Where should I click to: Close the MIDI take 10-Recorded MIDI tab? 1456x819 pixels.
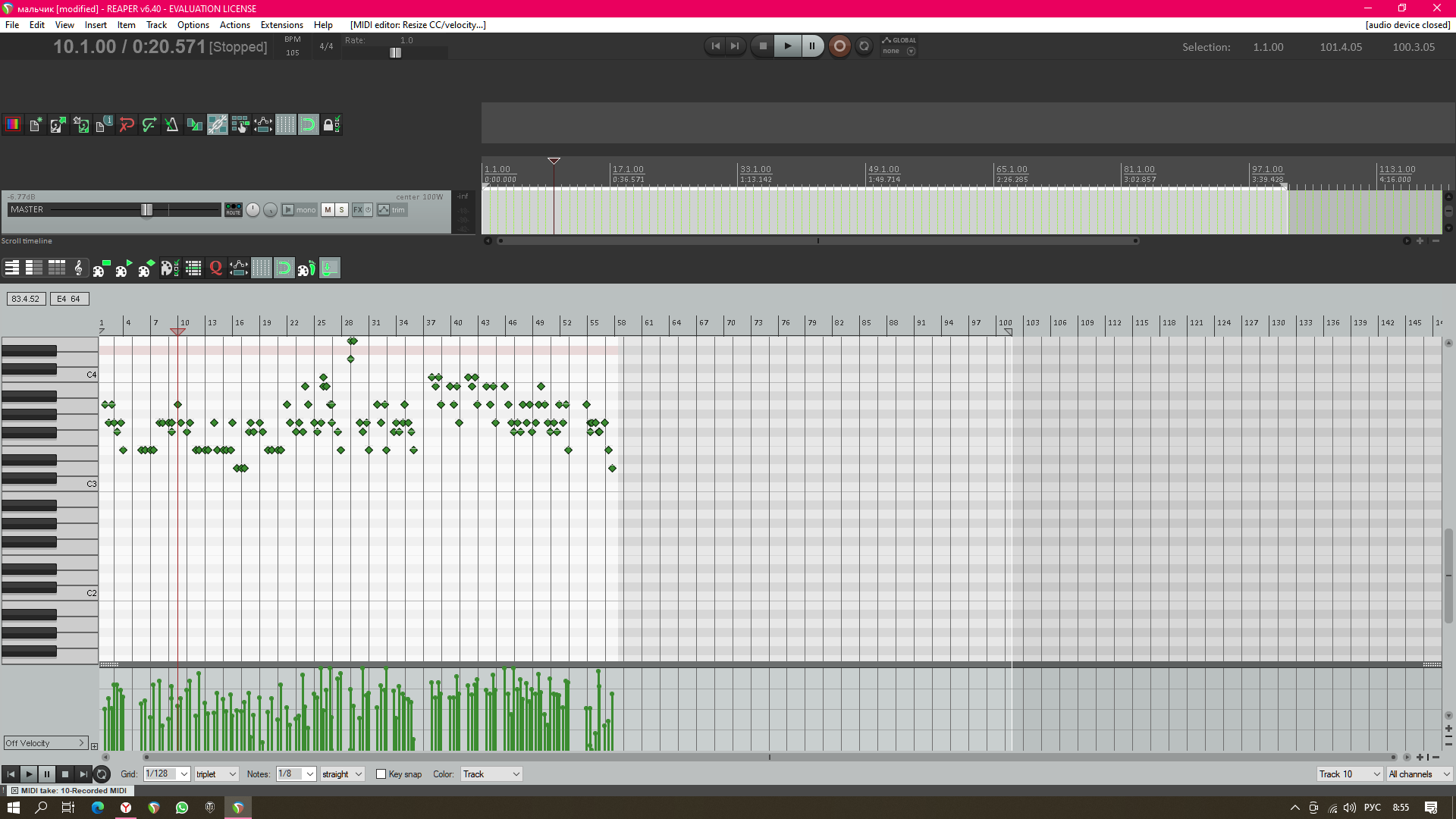[x=14, y=790]
